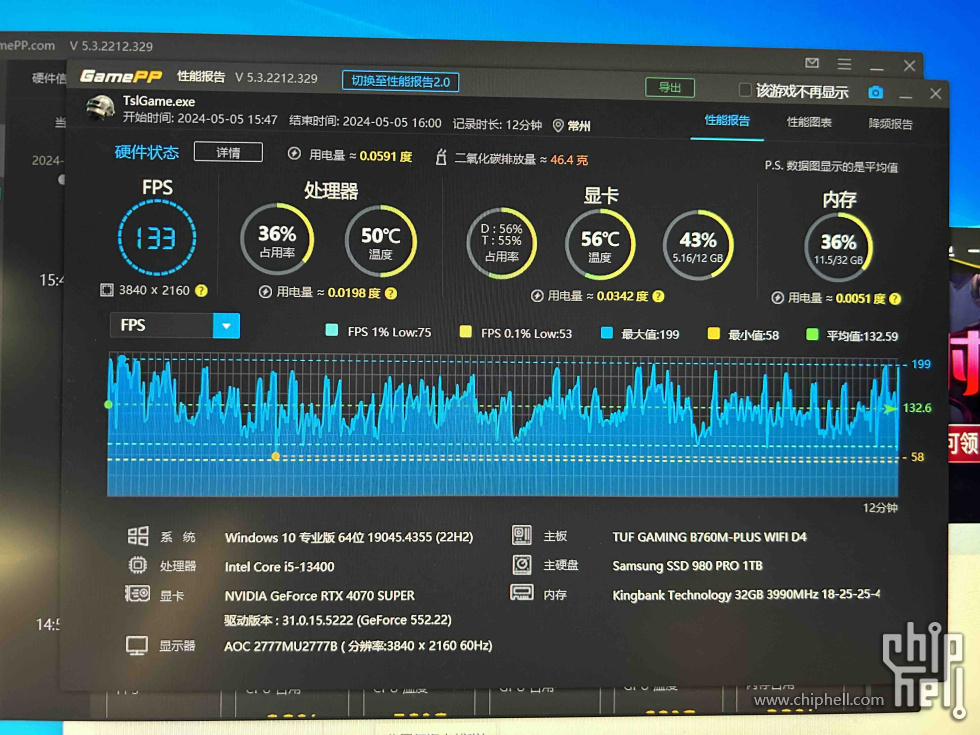The width and height of the screenshot is (980, 735).
Task: Click the 详情 details button
Action: click(228, 152)
